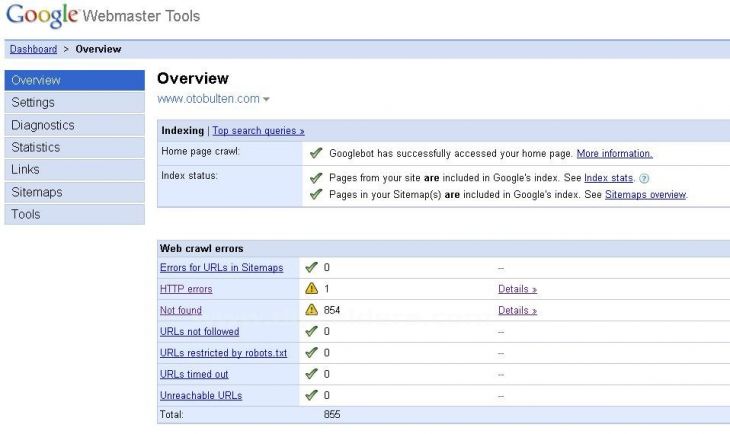Viewport: 730px width, 434px height.
Task: Click the green checkmark for Home page crawl
Action: tap(315, 154)
